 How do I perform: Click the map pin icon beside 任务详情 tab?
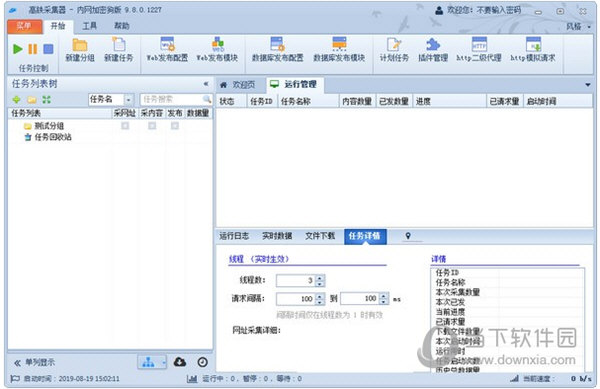coord(408,236)
